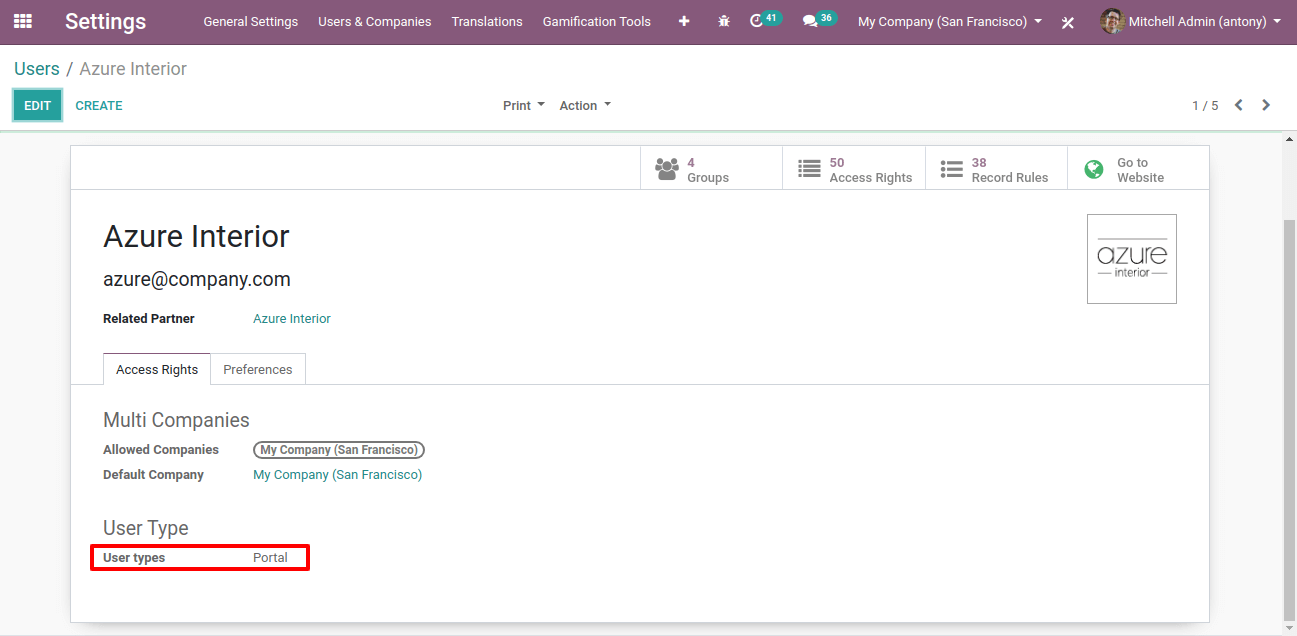
Task: Open the Action dropdown
Action: point(585,105)
